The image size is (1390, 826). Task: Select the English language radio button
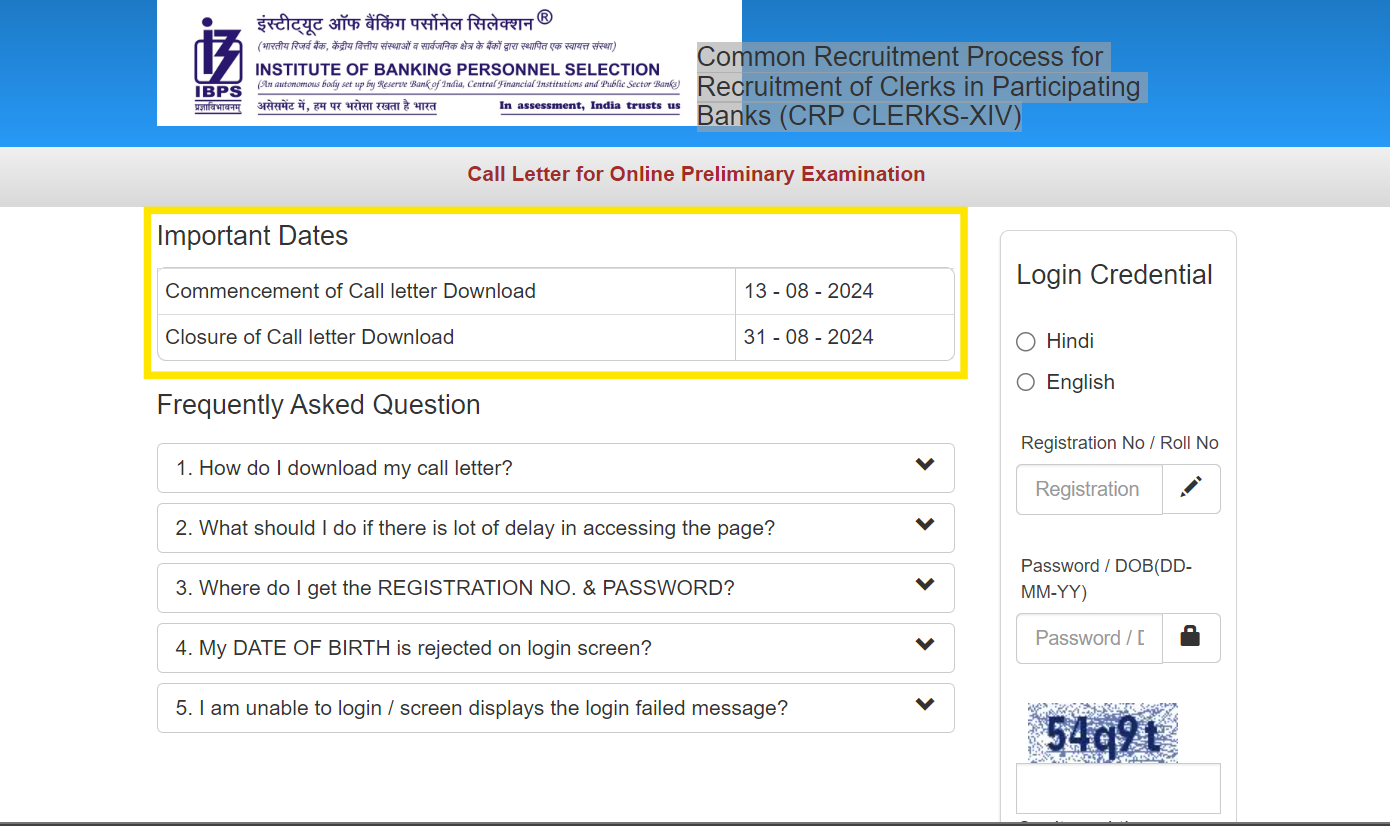(1026, 383)
